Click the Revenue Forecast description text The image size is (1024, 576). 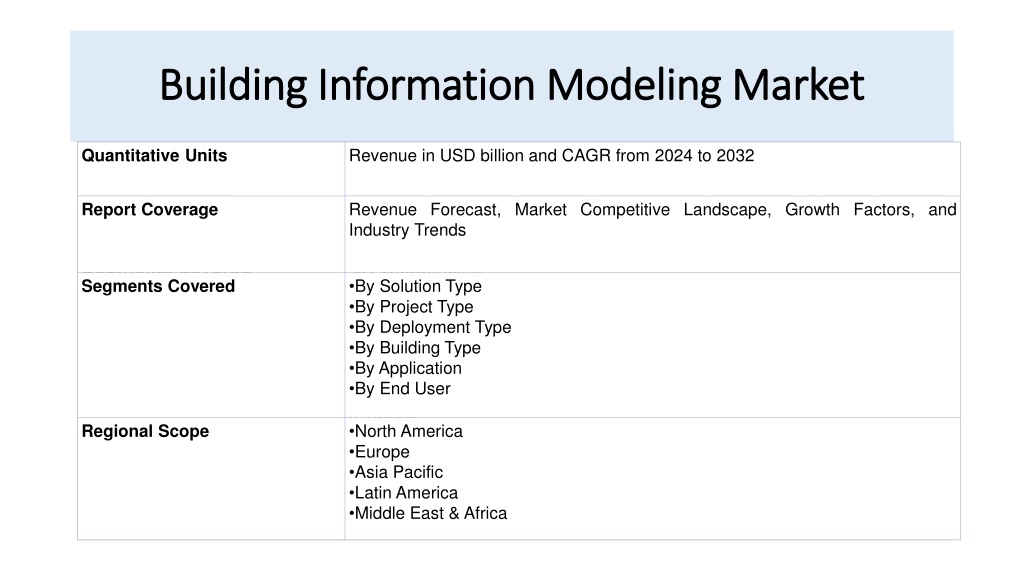(x=652, y=219)
